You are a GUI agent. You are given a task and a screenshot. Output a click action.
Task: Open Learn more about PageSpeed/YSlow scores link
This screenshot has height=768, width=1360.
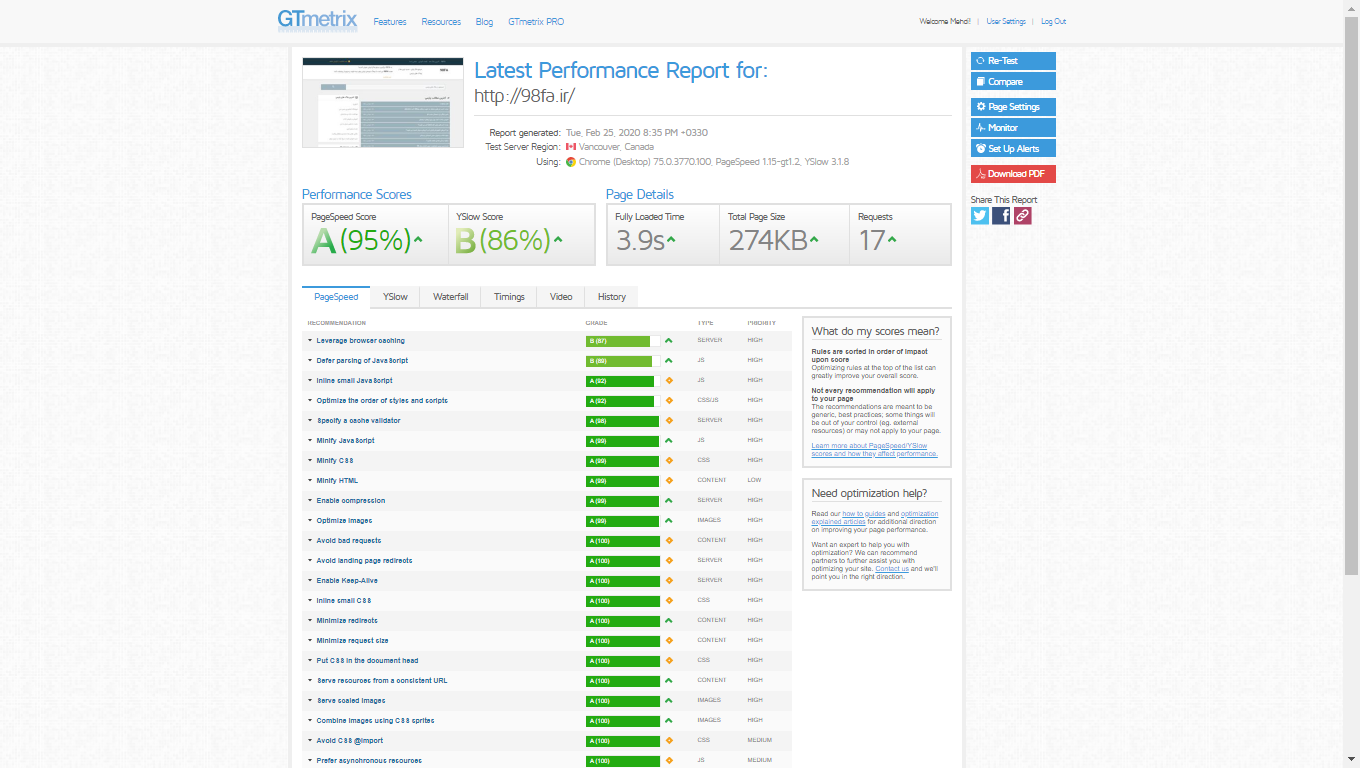(x=874, y=450)
